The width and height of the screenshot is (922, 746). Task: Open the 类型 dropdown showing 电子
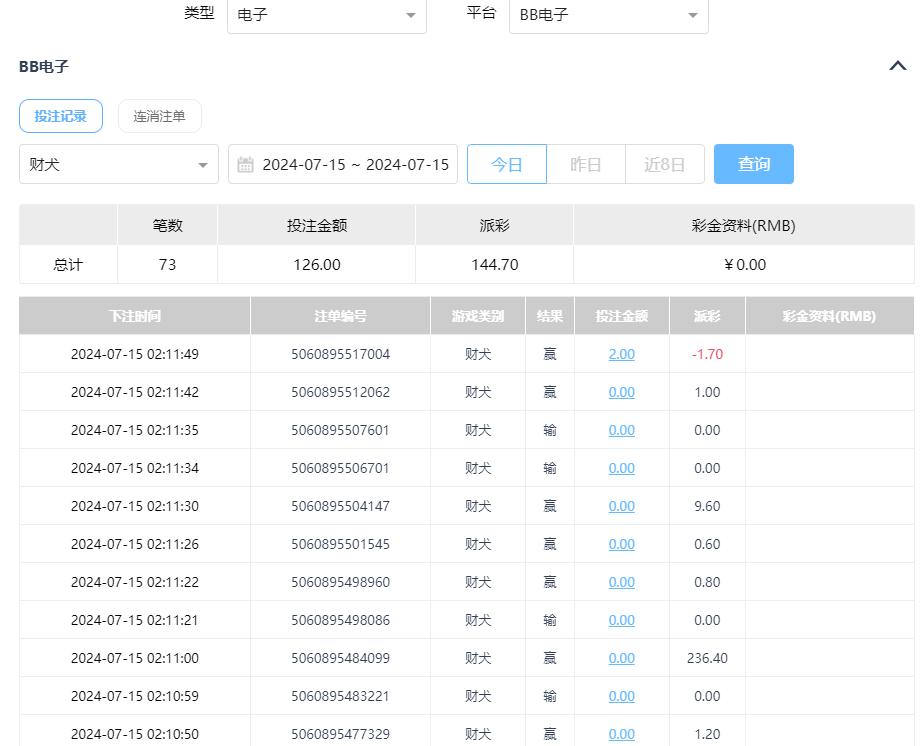[x=326, y=15]
